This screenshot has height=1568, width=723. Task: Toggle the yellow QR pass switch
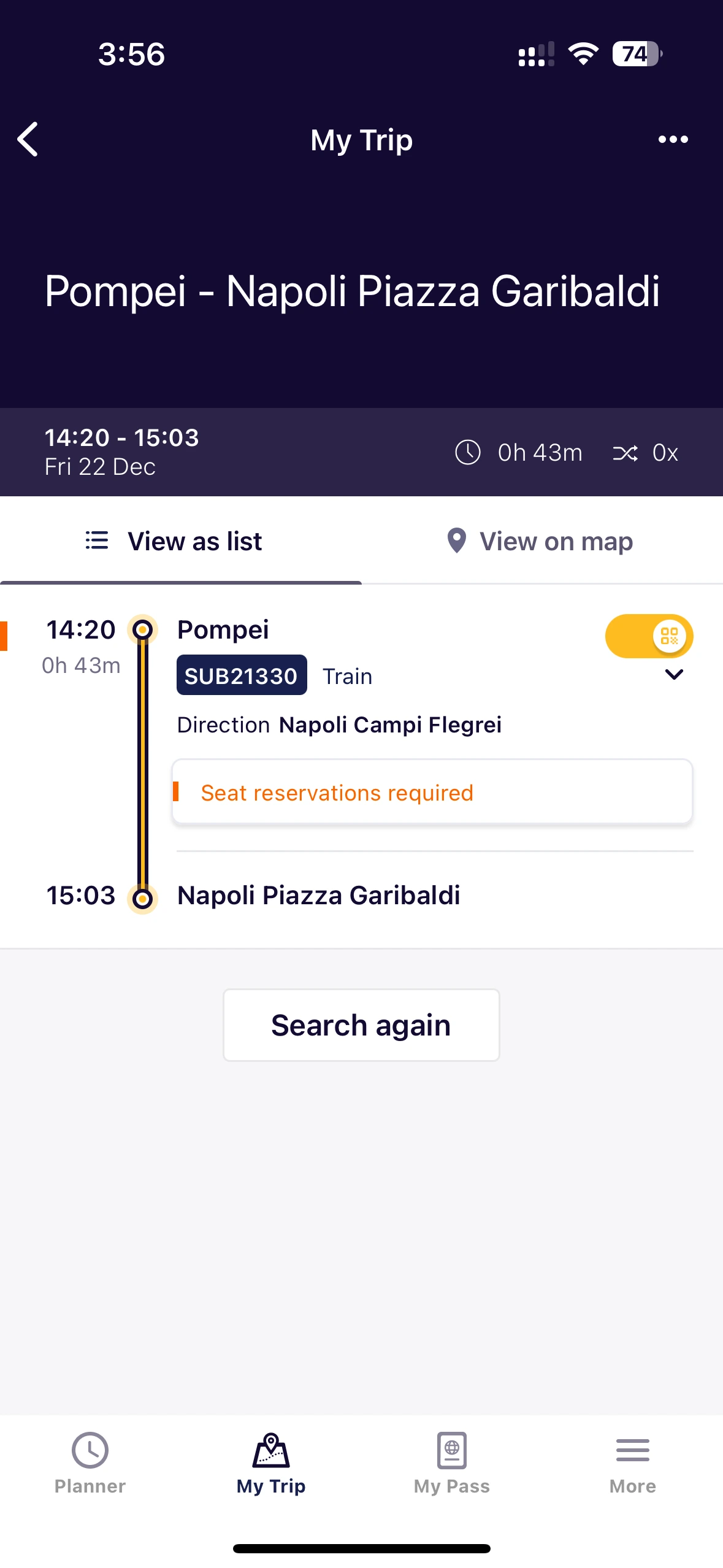tap(649, 636)
